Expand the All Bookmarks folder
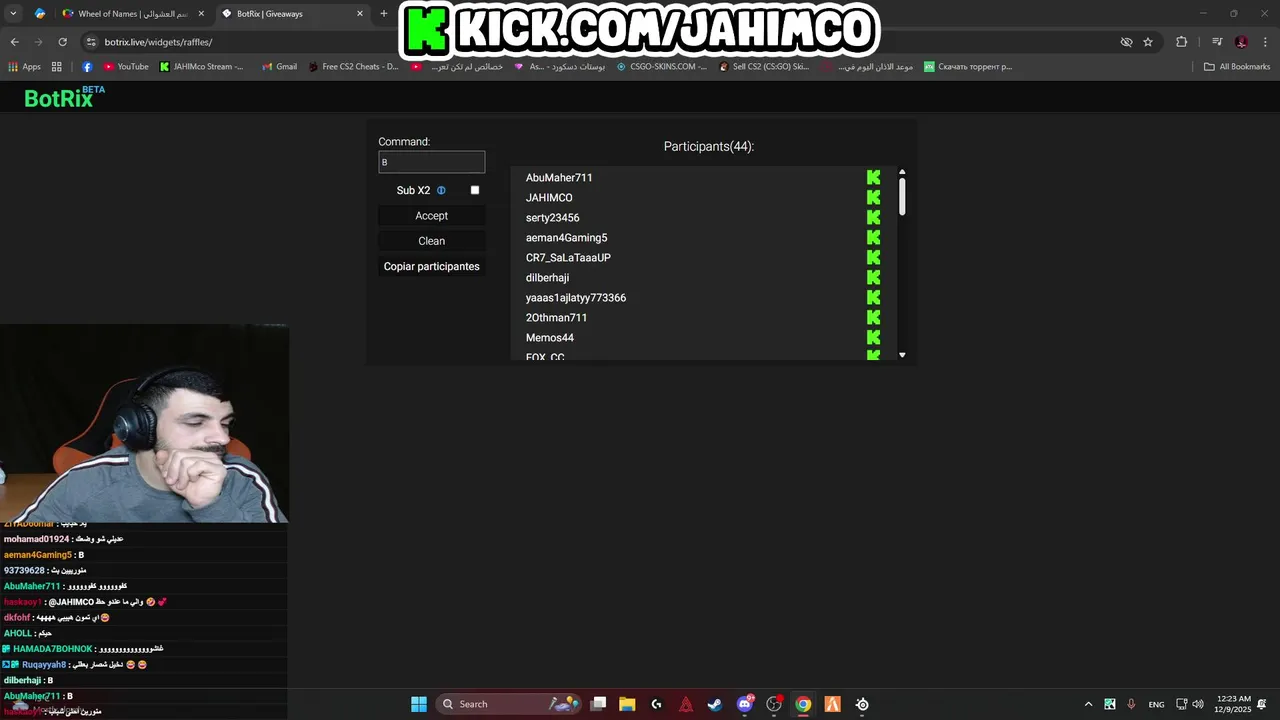The image size is (1280, 720). pos(1237,67)
